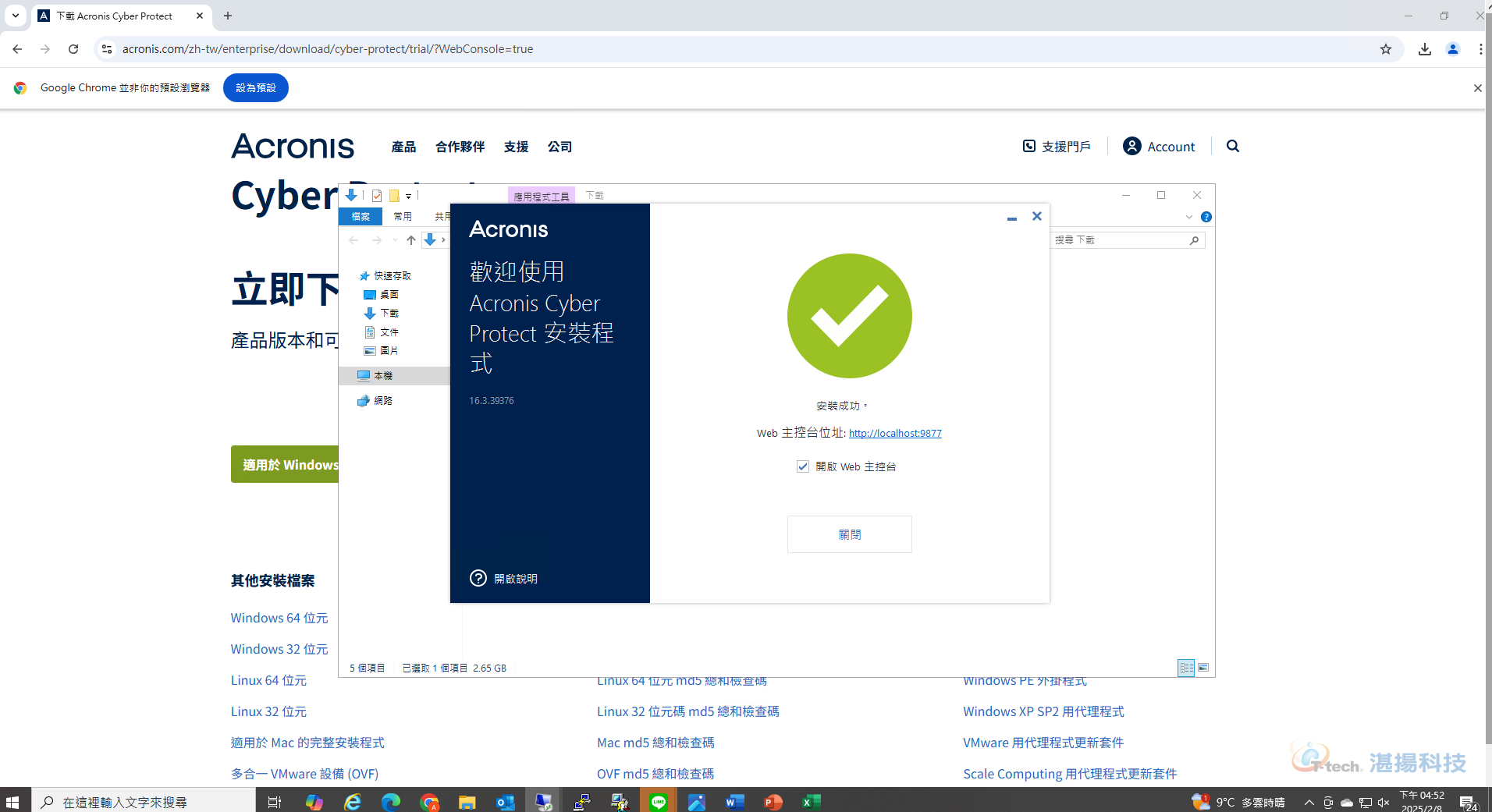
Task: Click the Acronis site search icon
Action: (1233, 146)
